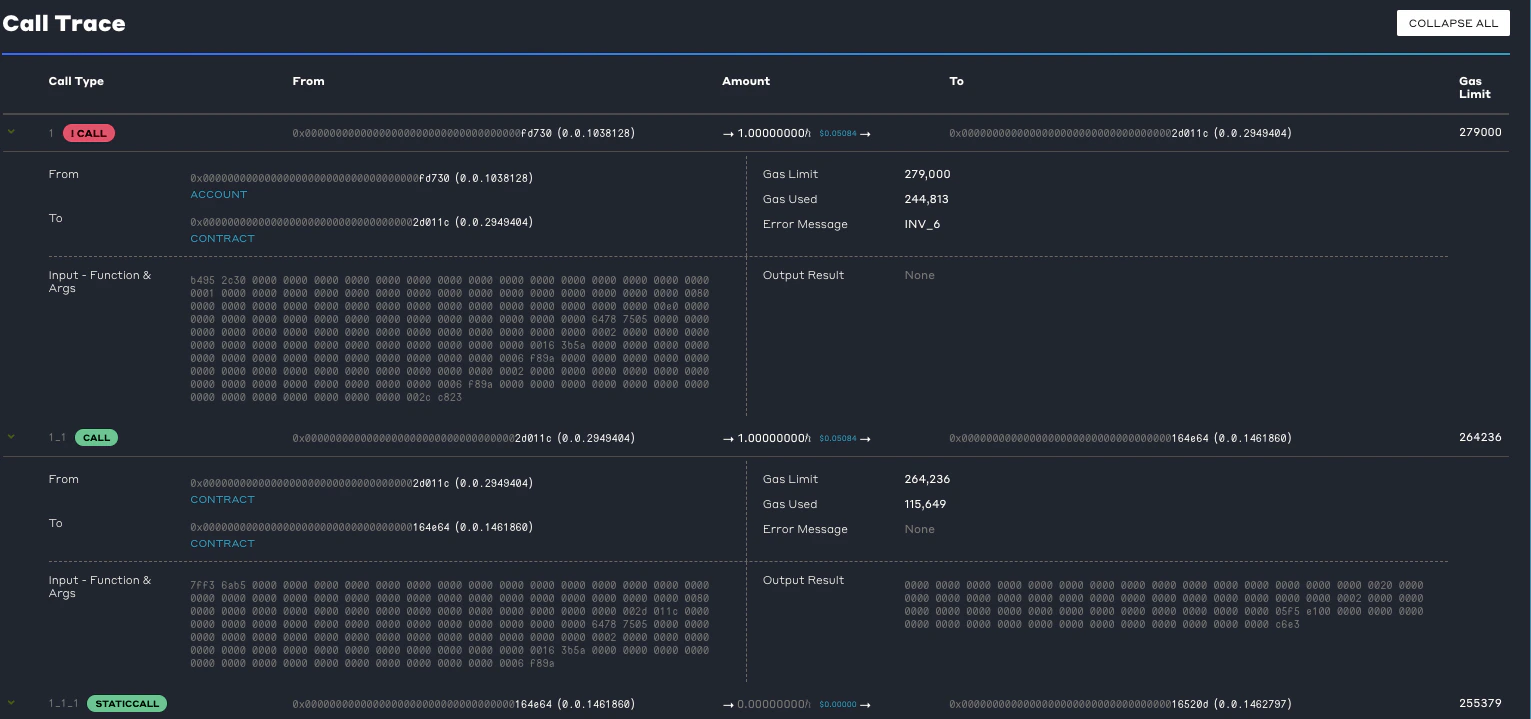
Task: Open the CONTRACT link under call 1_1 From
Action: 222,500
